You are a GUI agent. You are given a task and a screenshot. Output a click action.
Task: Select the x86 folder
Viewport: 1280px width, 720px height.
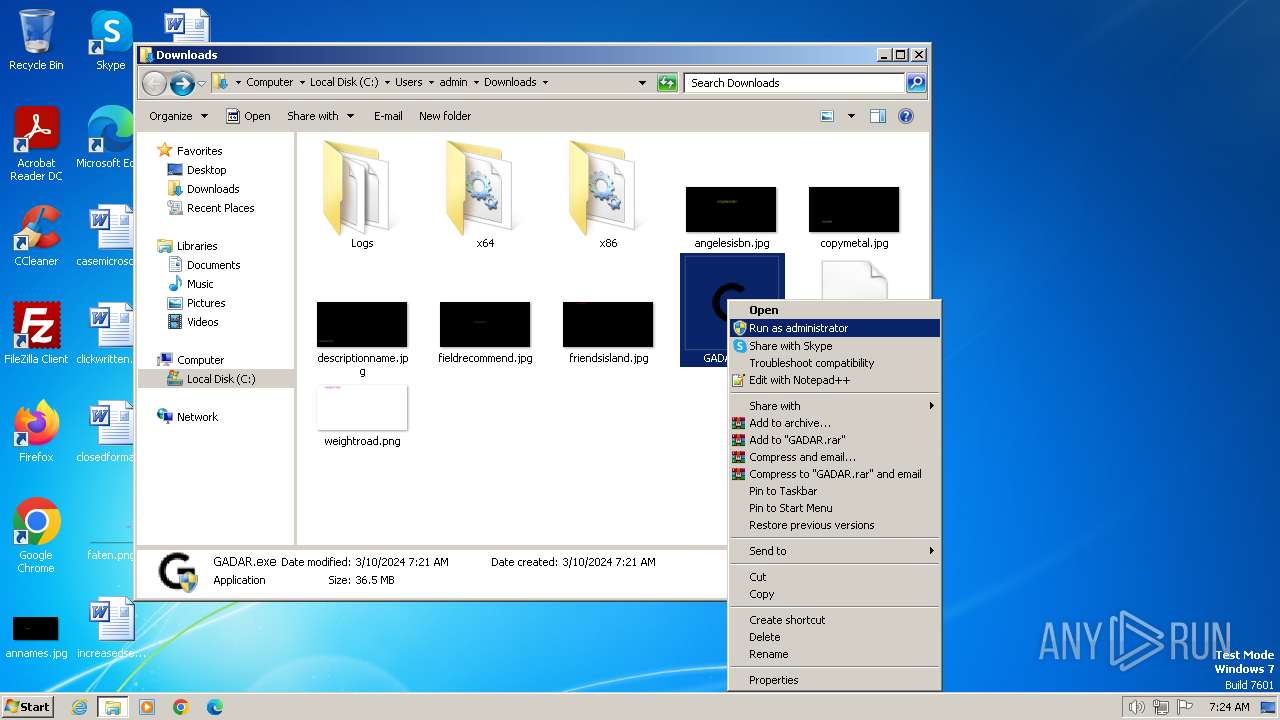pos(608,194)
